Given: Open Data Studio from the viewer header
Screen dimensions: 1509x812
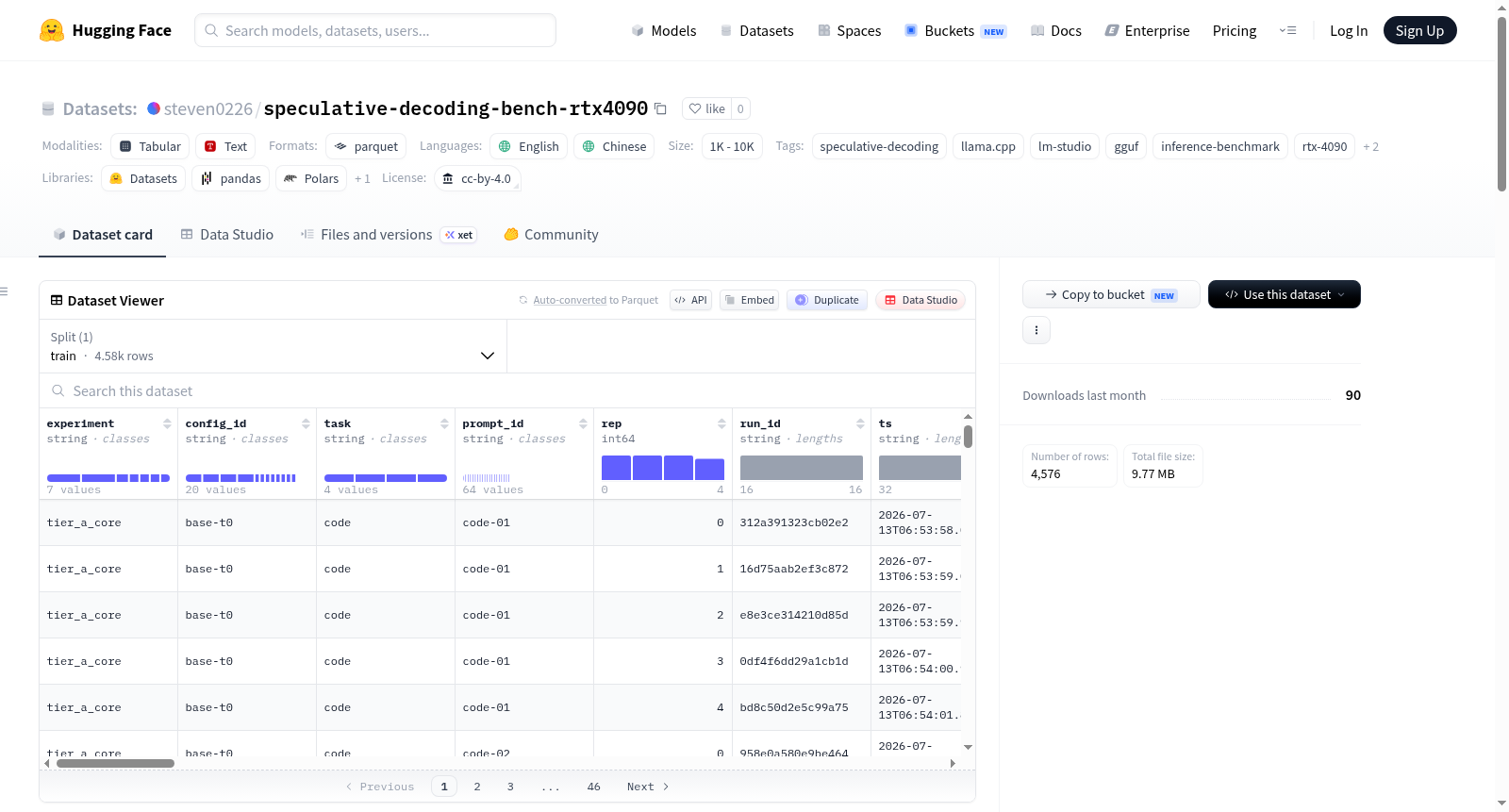Looking at the screenshot, I should tap(920, 300).
